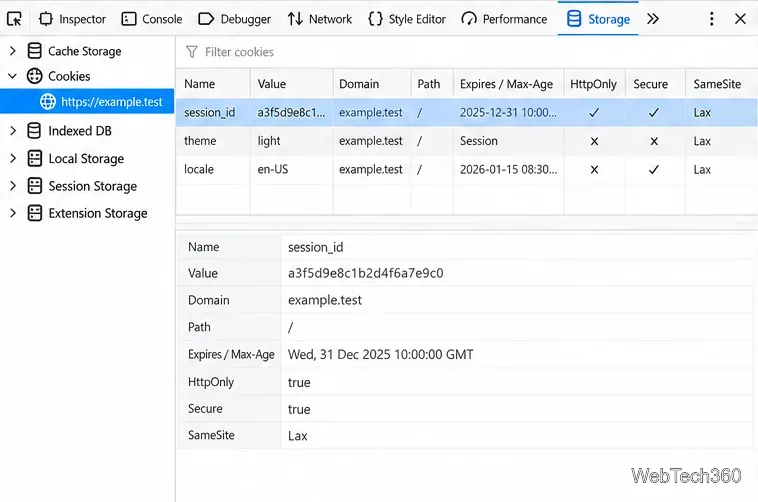Select the Storage tab

[x=598, y=19]
